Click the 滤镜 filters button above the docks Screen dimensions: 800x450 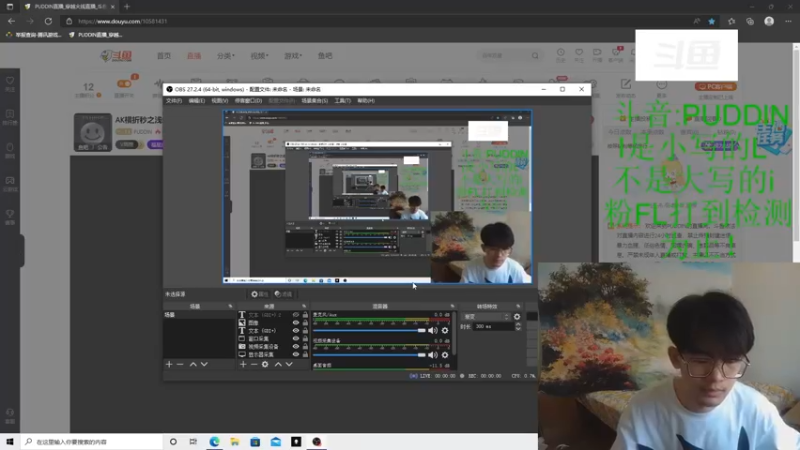283,294
